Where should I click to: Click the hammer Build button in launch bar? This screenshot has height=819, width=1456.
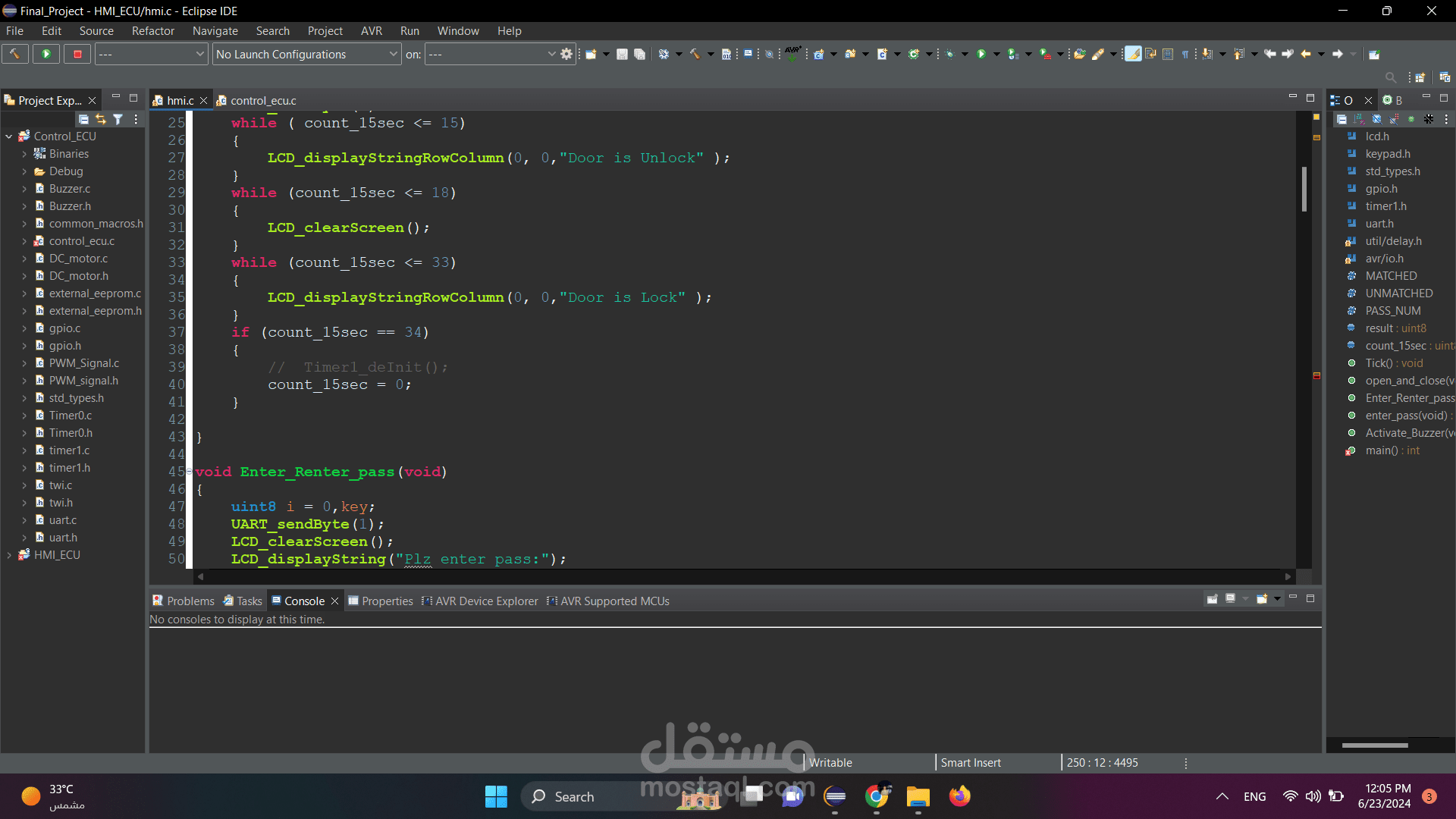14,54
